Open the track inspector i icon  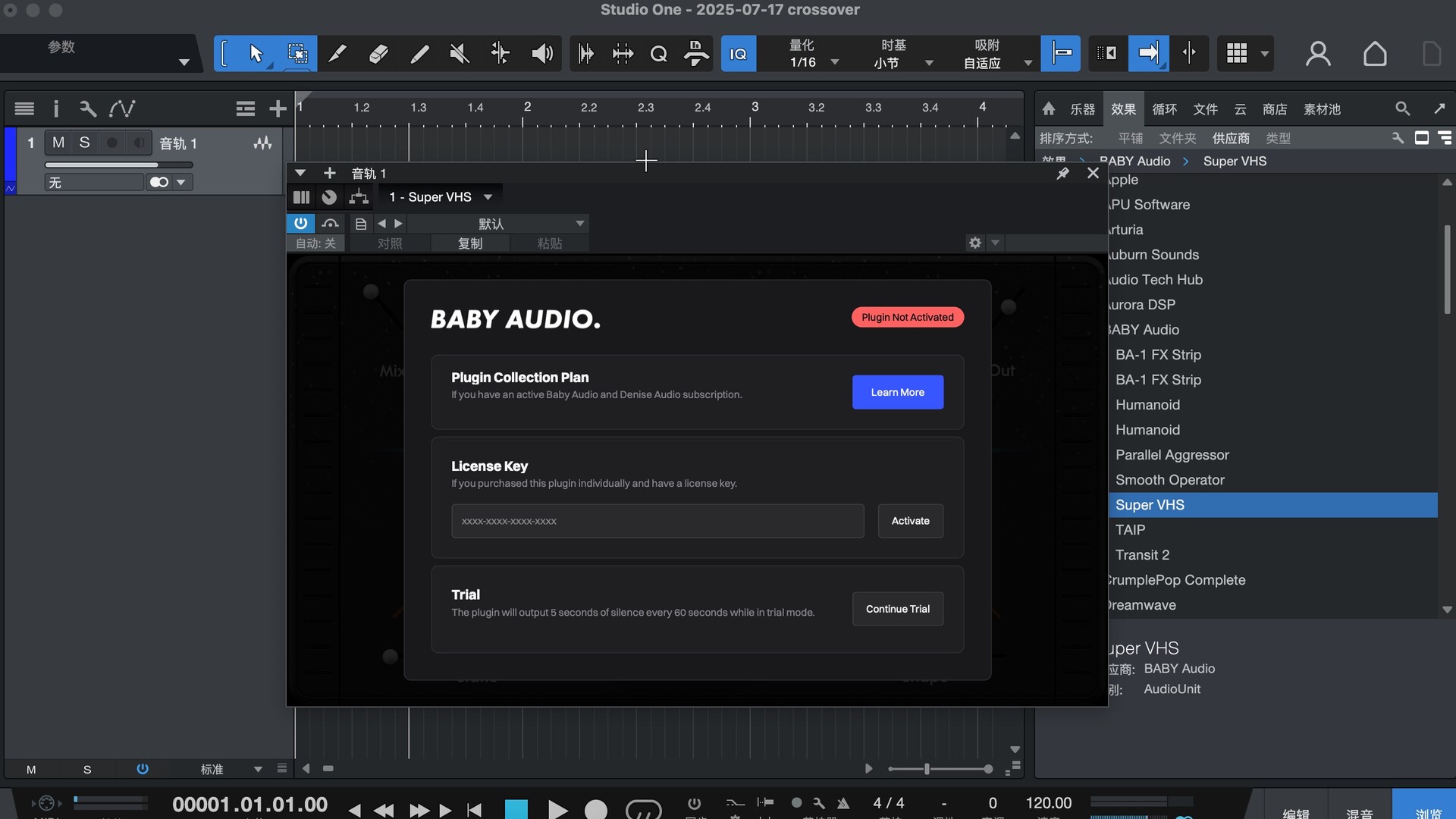[x=55, y=109]
